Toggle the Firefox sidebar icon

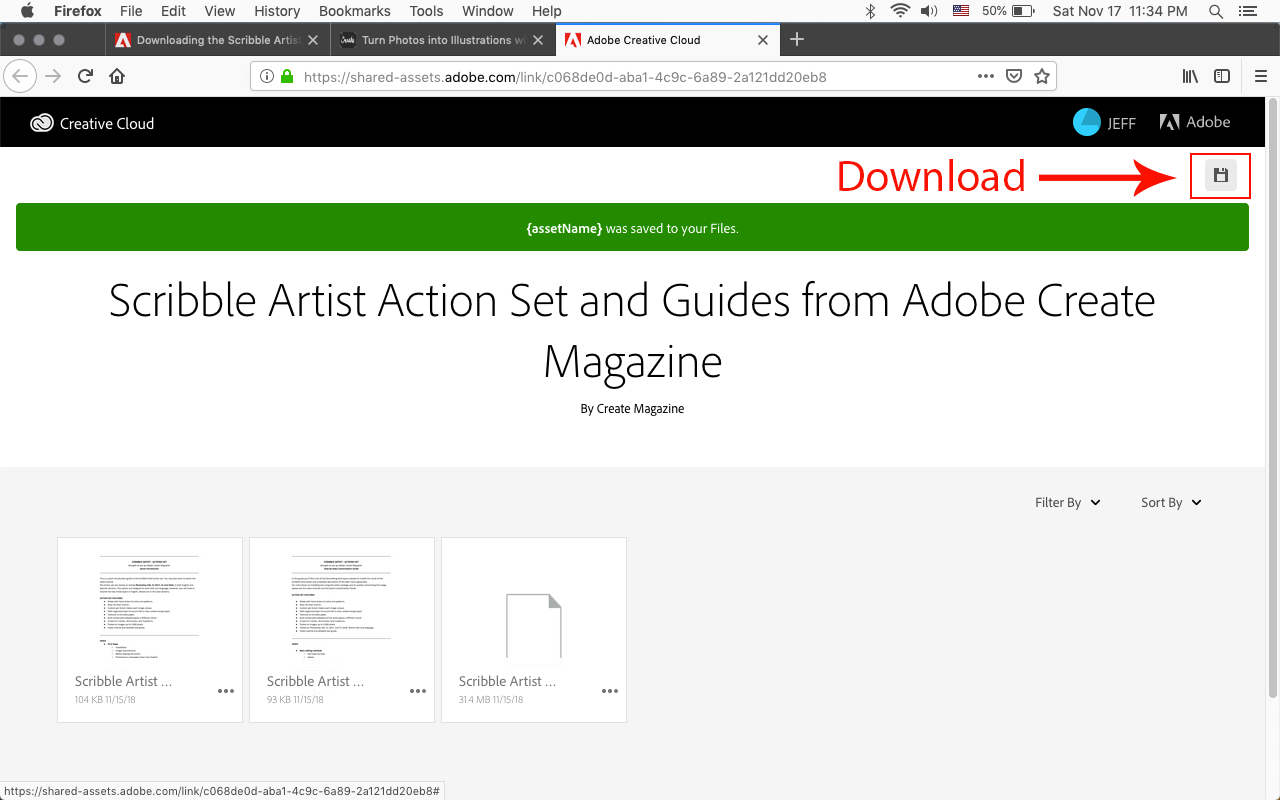[1221, 76]
